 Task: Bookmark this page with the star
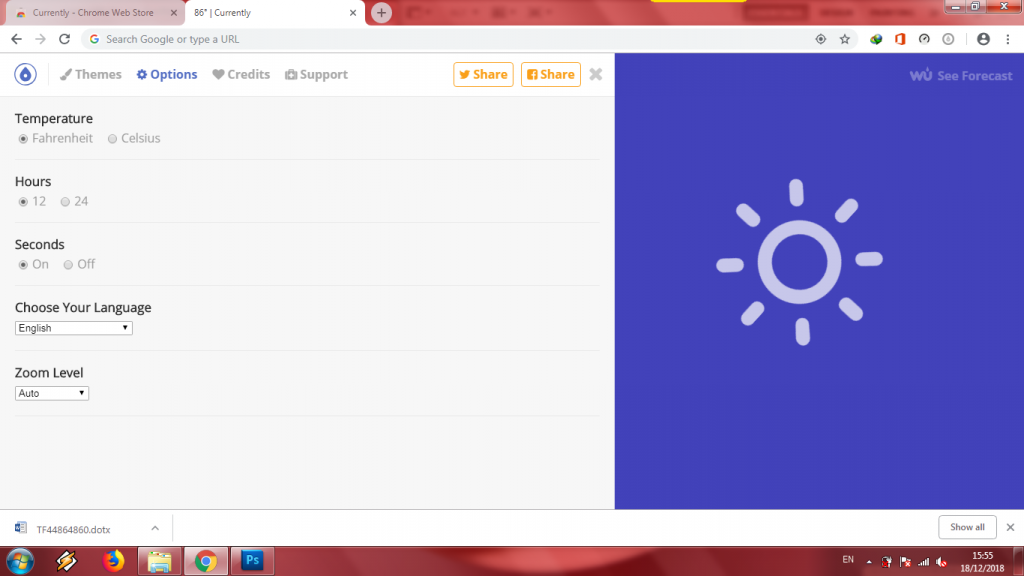tap(844, 39)
